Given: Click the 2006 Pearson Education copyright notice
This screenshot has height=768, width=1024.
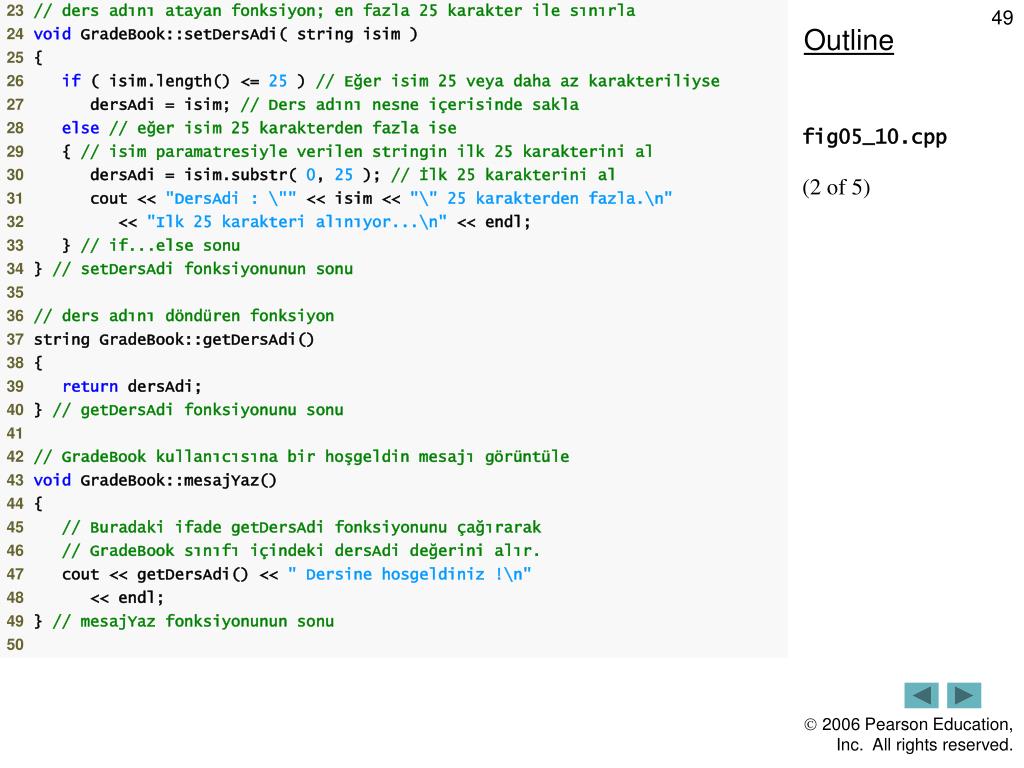Looking at the screenshot, I should 908,735.
